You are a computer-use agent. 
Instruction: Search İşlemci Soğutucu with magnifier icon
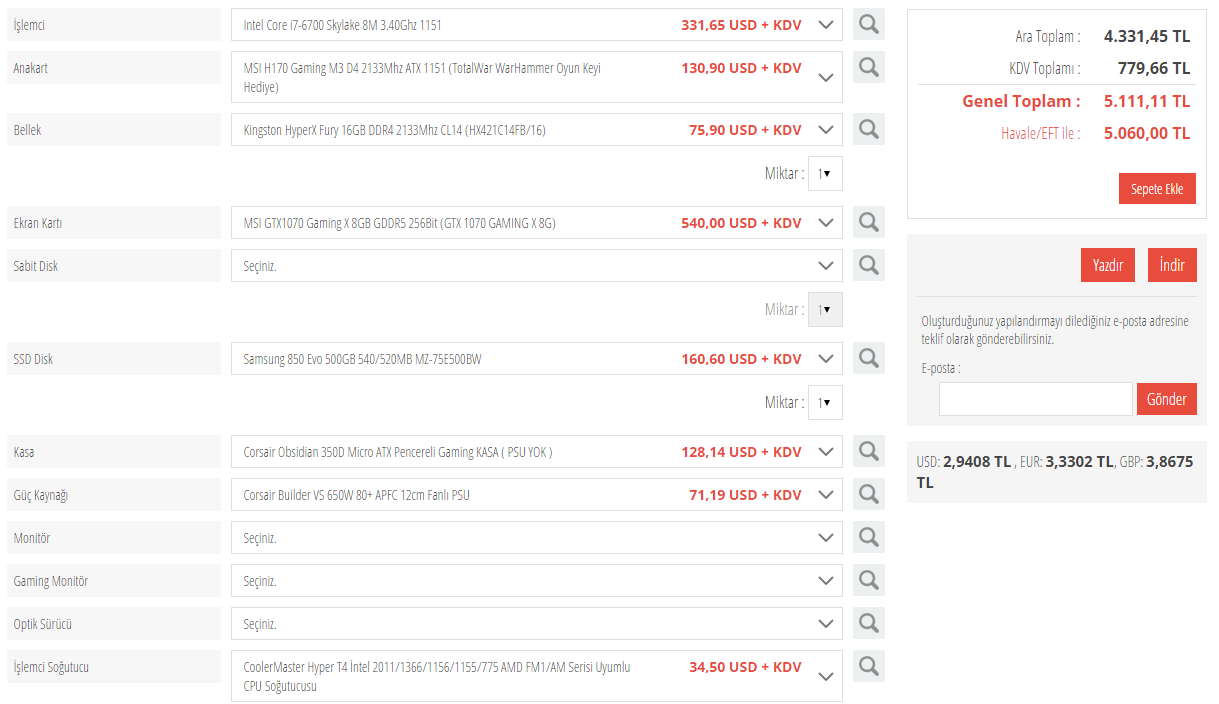[x=868, y=666]
